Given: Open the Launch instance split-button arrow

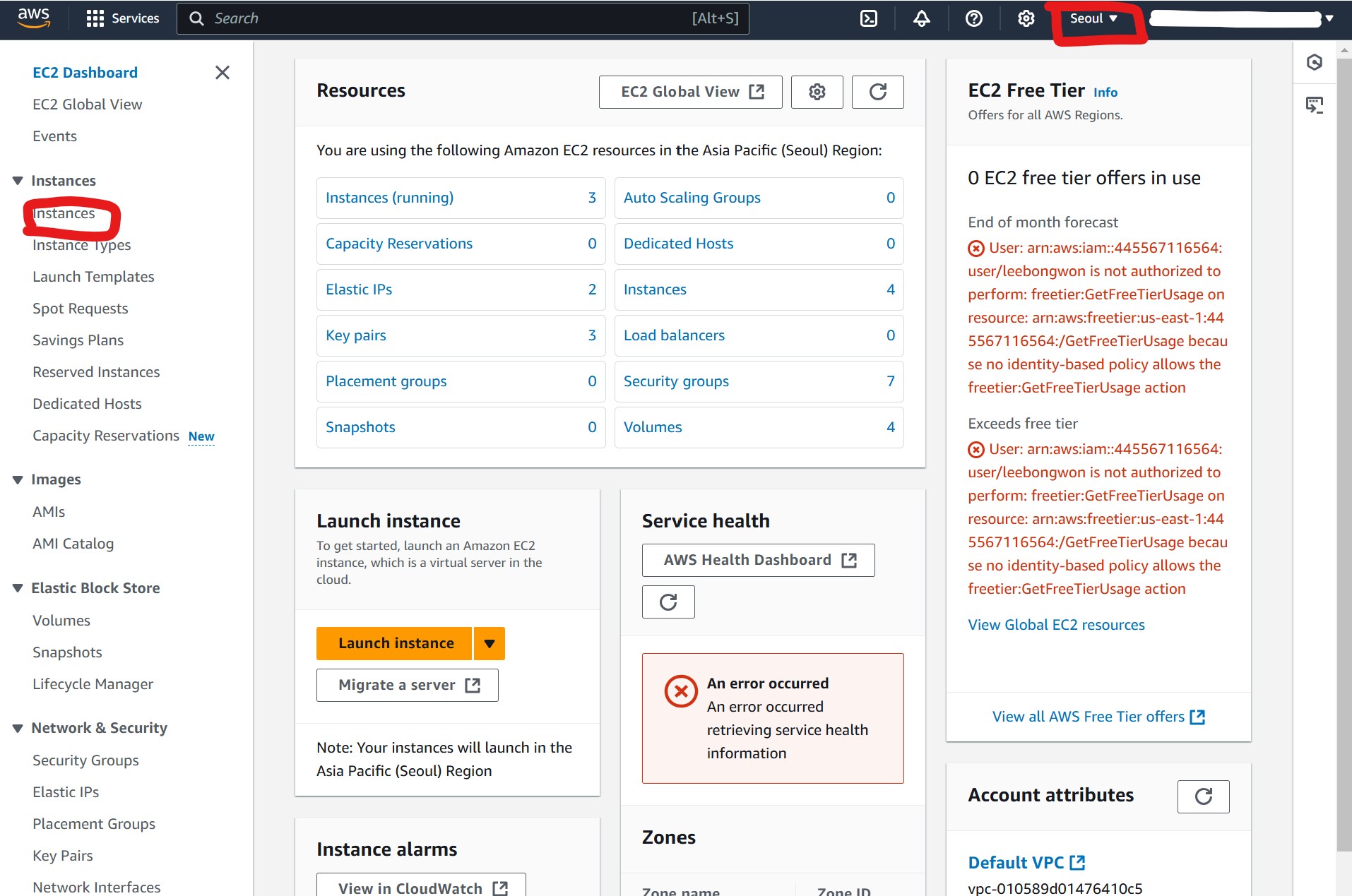Looking at the screenshot, I should (490, 643).
